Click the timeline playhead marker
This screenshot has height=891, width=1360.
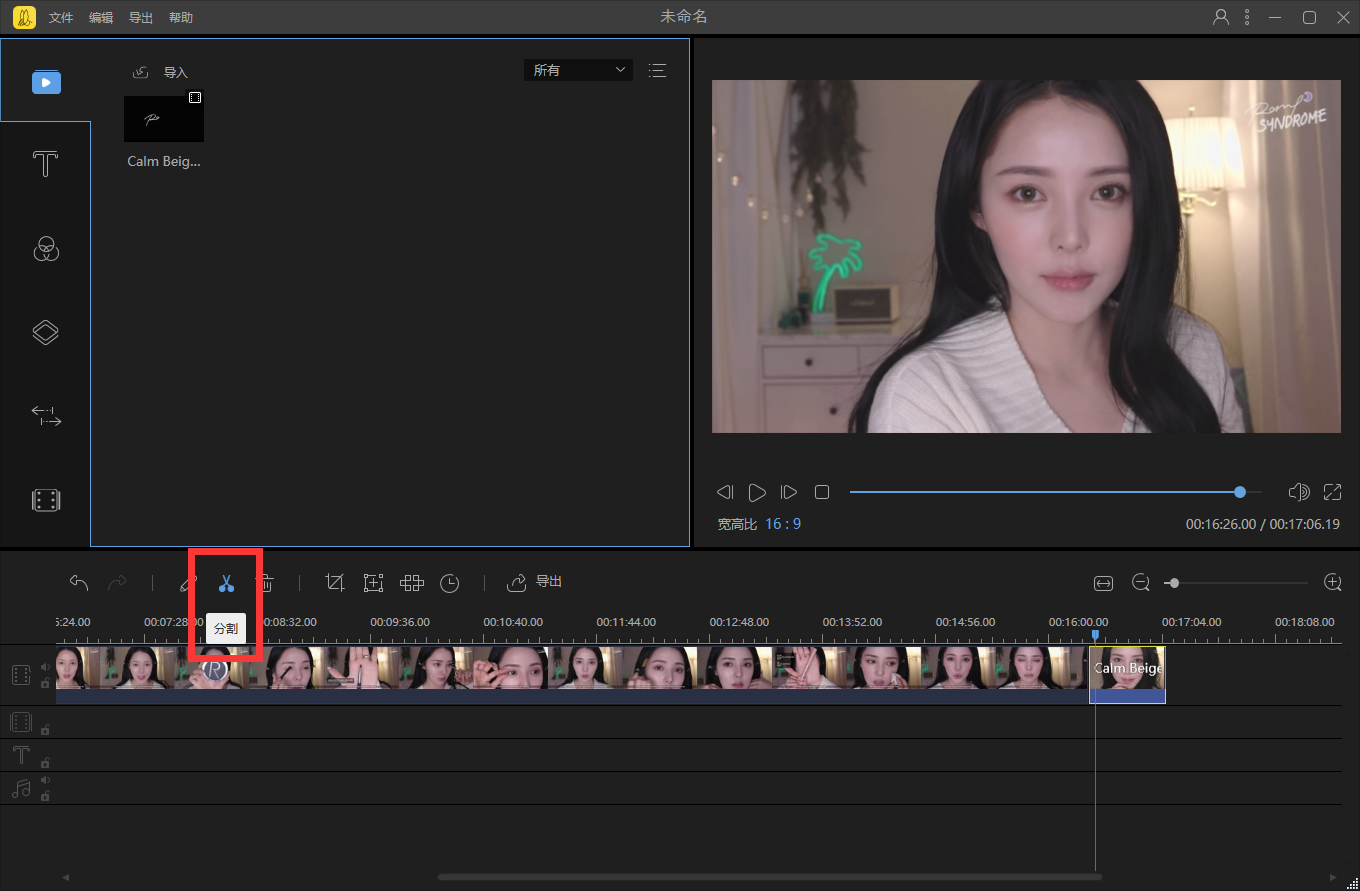coord(1095,635)
